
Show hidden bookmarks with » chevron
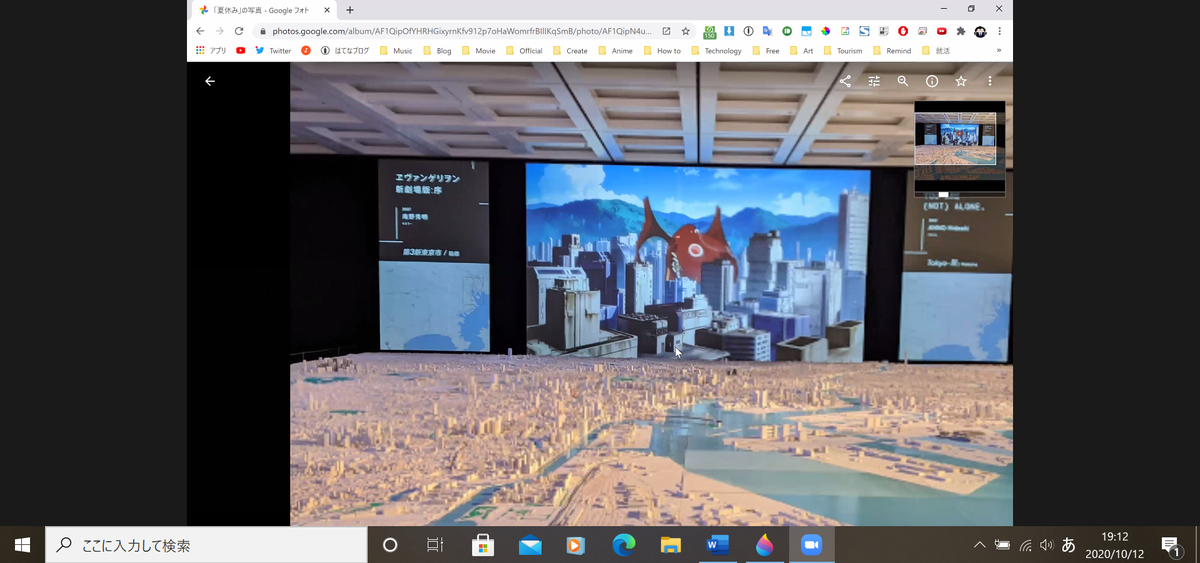(998, 50)
